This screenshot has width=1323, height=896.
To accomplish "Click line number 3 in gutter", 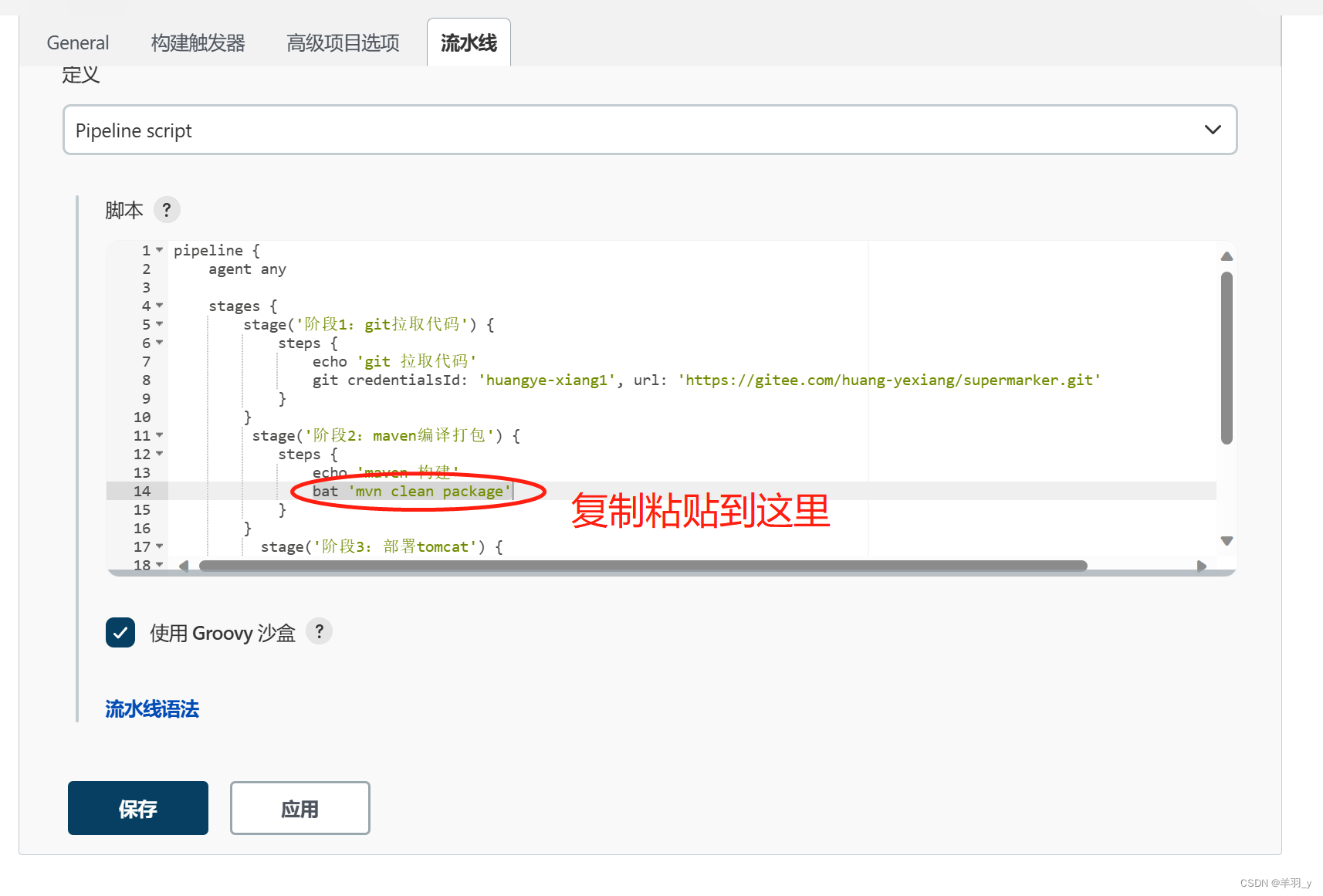I will click(x=147, y=288).
